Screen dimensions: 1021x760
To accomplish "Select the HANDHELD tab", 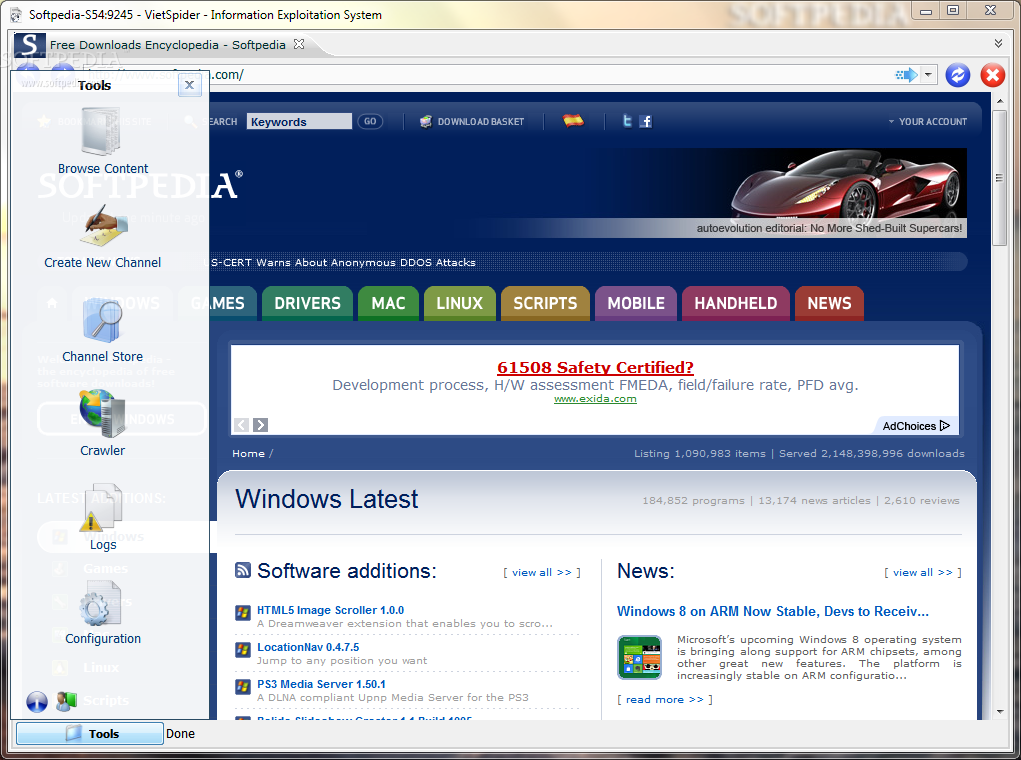I will pos(735,303).
